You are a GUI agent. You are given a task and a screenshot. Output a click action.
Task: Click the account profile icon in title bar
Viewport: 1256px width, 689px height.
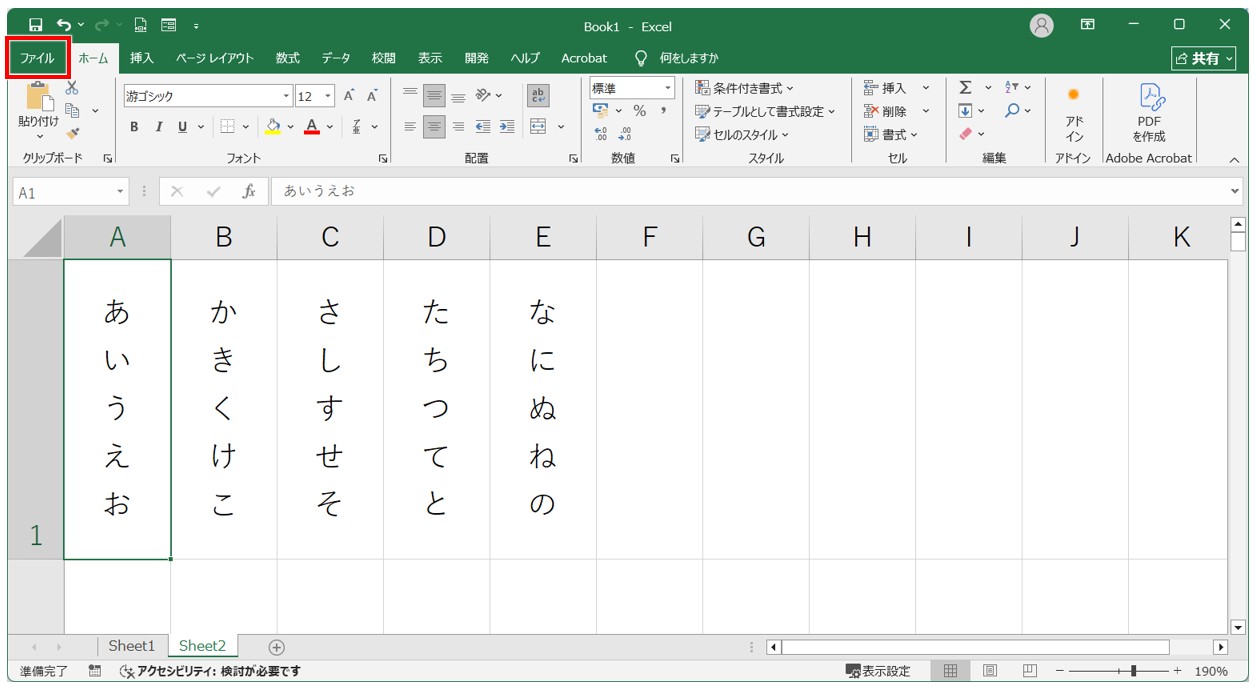point(1042,25)
